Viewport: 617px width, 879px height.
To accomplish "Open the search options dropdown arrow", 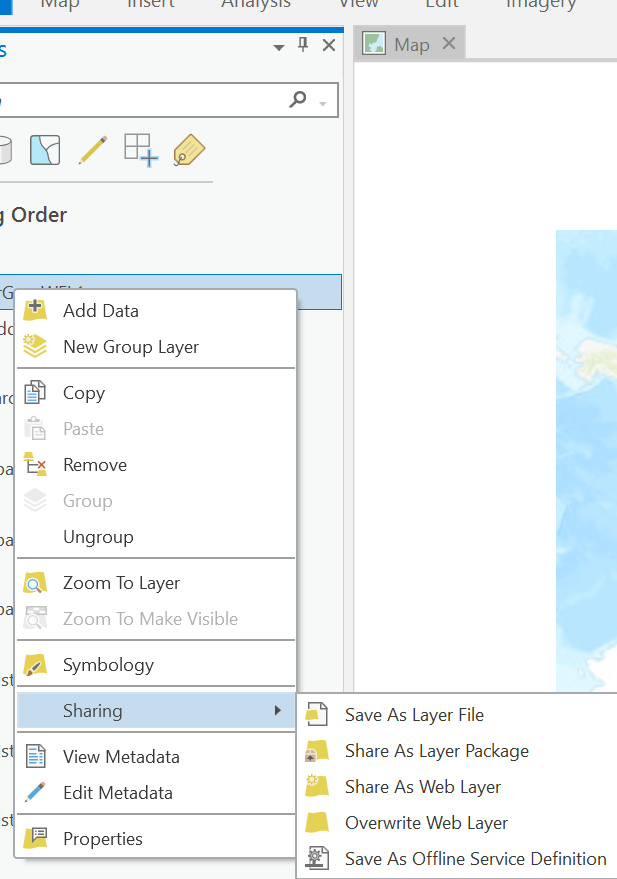I will 320,100.
